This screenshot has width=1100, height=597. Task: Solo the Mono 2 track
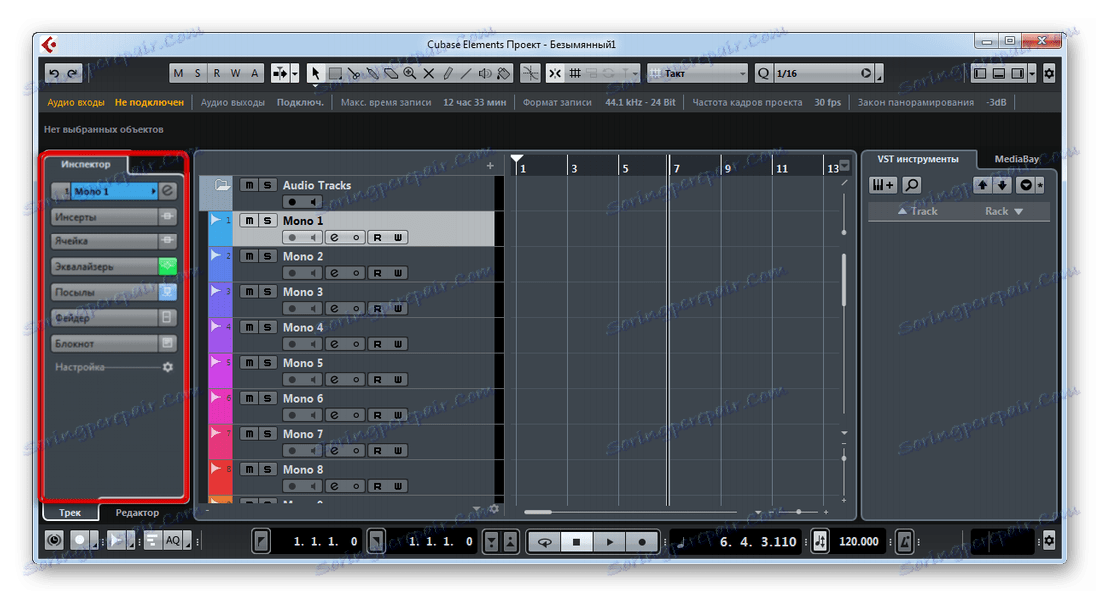tap(267, 256)
